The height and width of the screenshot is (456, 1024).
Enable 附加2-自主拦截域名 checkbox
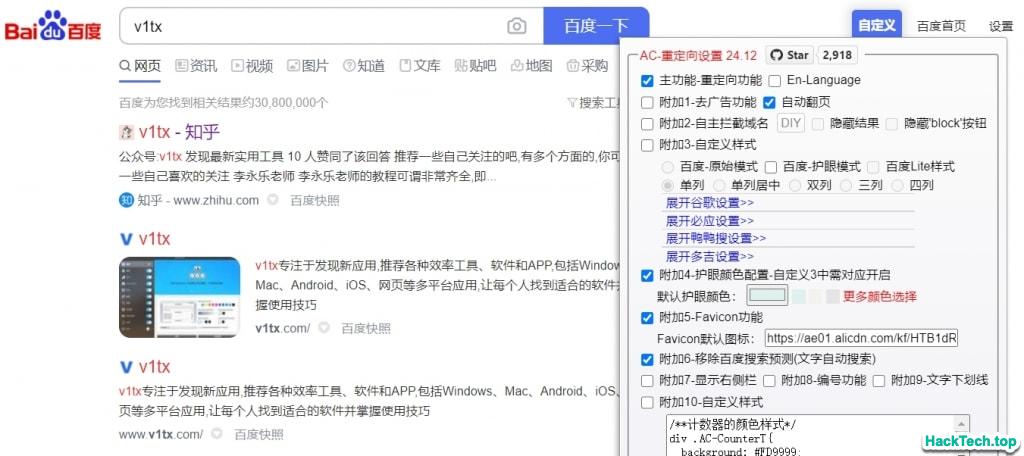(x=647, y=123)
